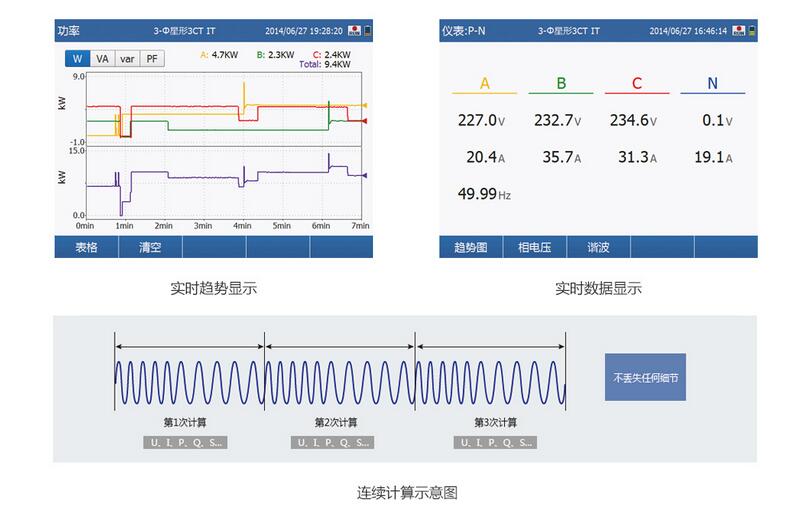Select phase A column header
Viewport: 789px width, 511px height.
tap(485, 84)
